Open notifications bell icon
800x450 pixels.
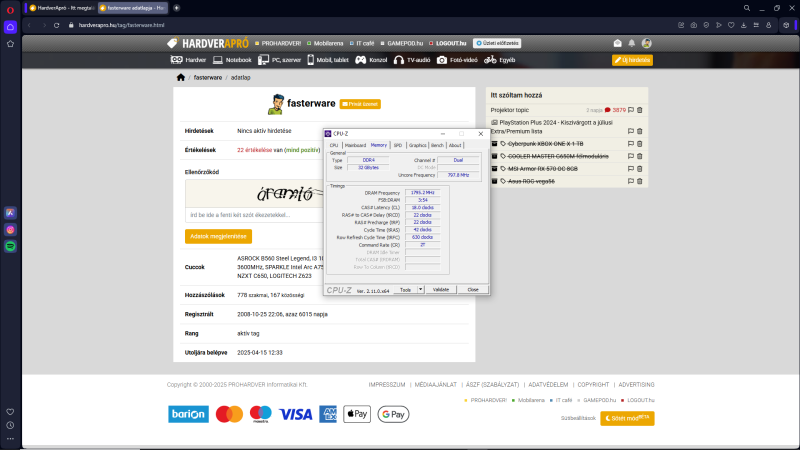click(x=632, y=43)
